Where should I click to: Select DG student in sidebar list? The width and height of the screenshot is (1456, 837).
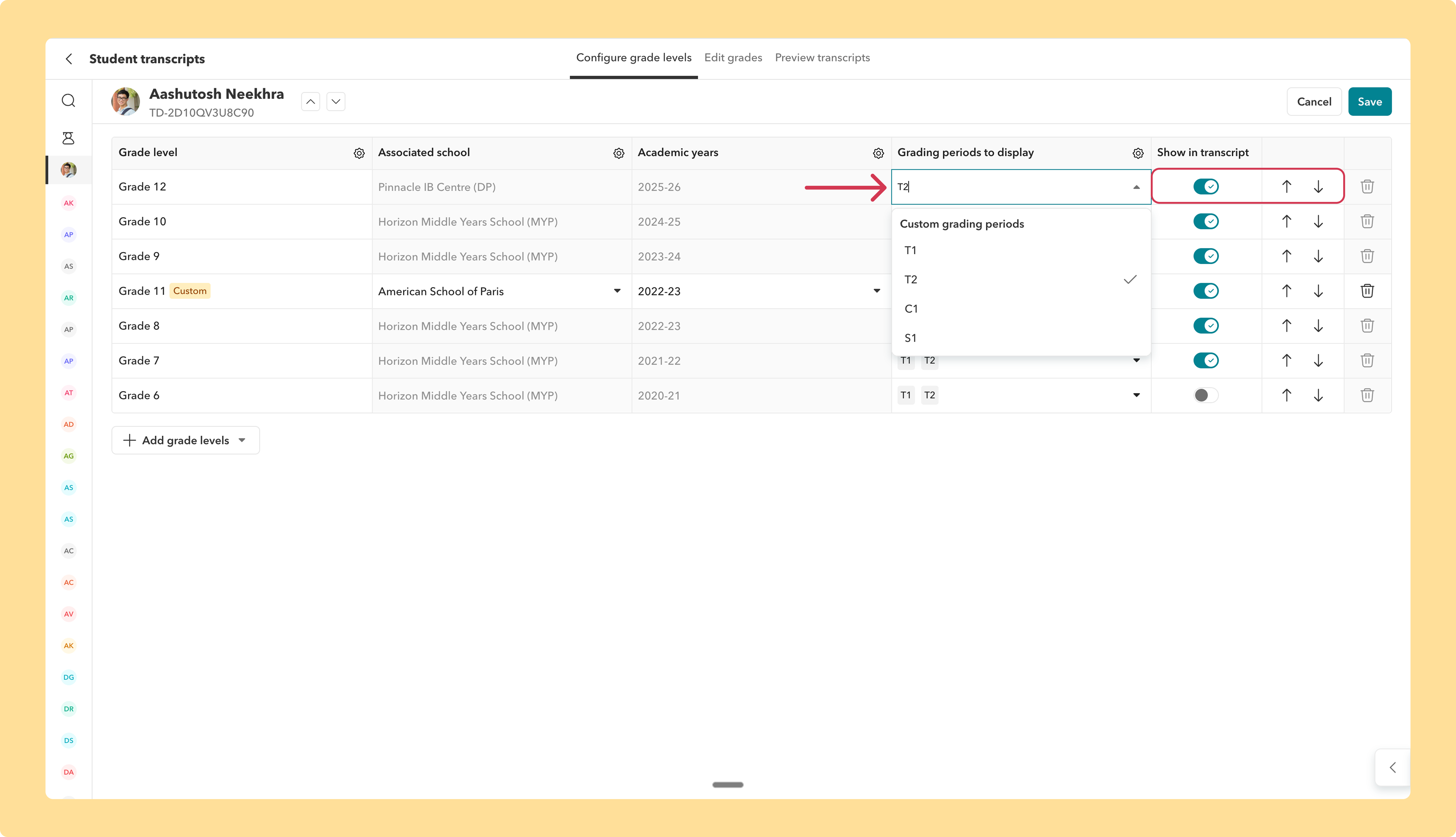click(x=68, y=677)
